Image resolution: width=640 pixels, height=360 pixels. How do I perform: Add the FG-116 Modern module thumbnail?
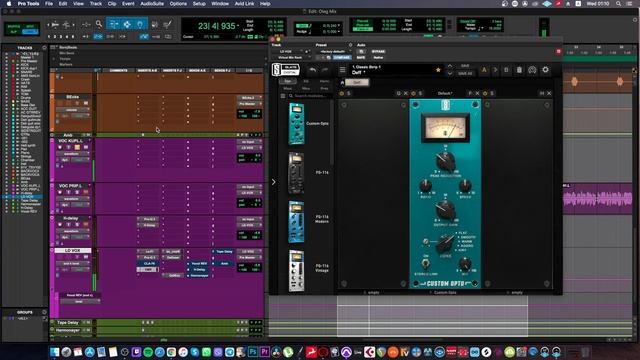coord(296,222)
